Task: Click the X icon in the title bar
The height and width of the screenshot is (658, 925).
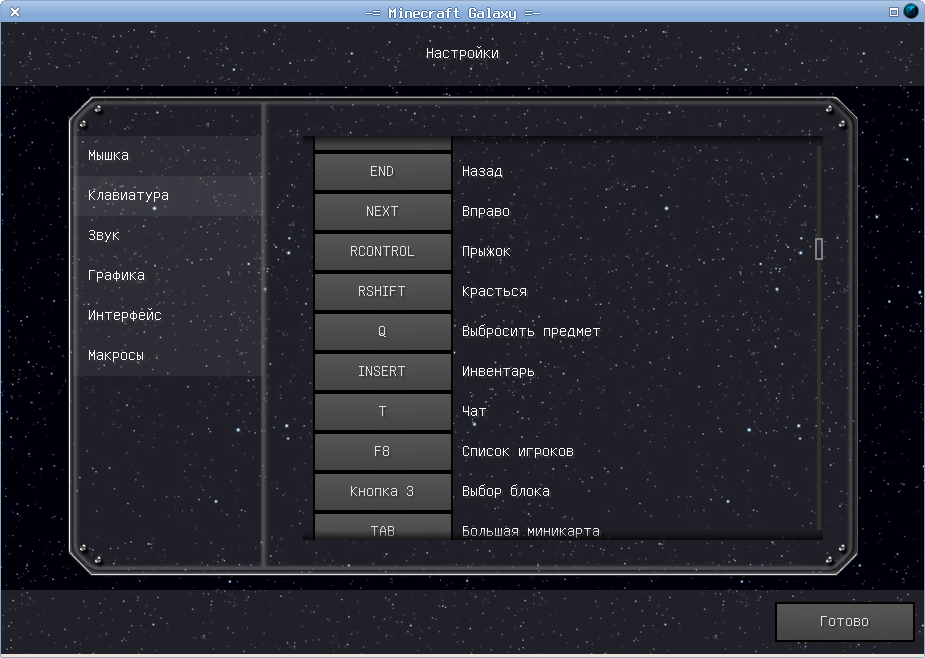Action: click(15, 12)
